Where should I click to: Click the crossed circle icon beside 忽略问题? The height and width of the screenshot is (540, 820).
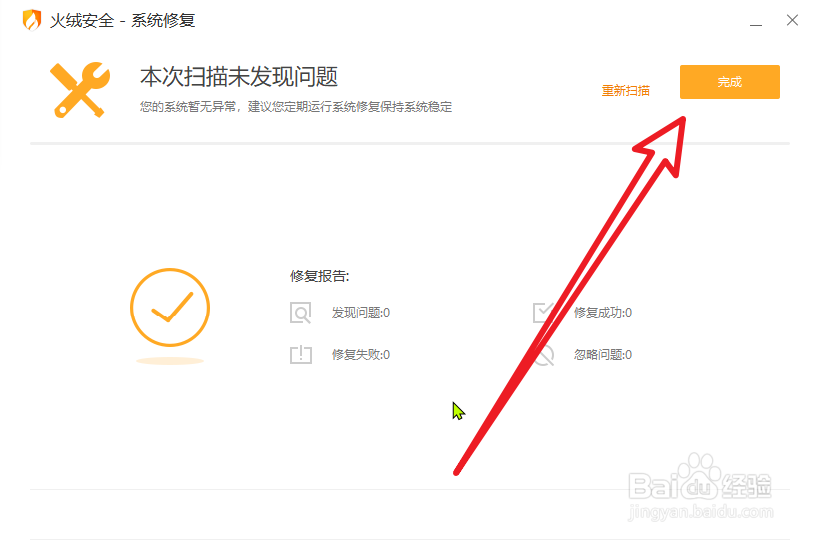coord(544,355)
